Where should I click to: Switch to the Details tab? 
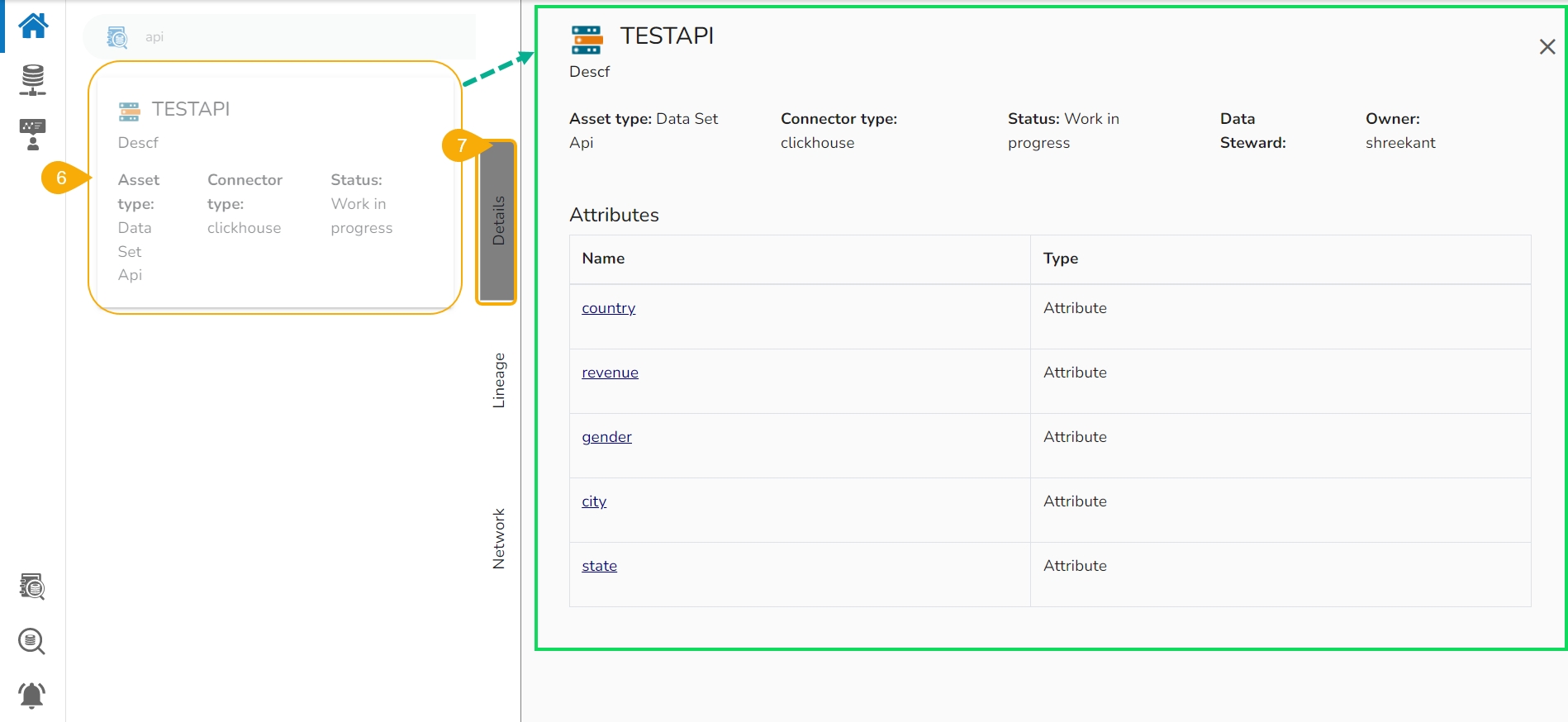[497, 221]
